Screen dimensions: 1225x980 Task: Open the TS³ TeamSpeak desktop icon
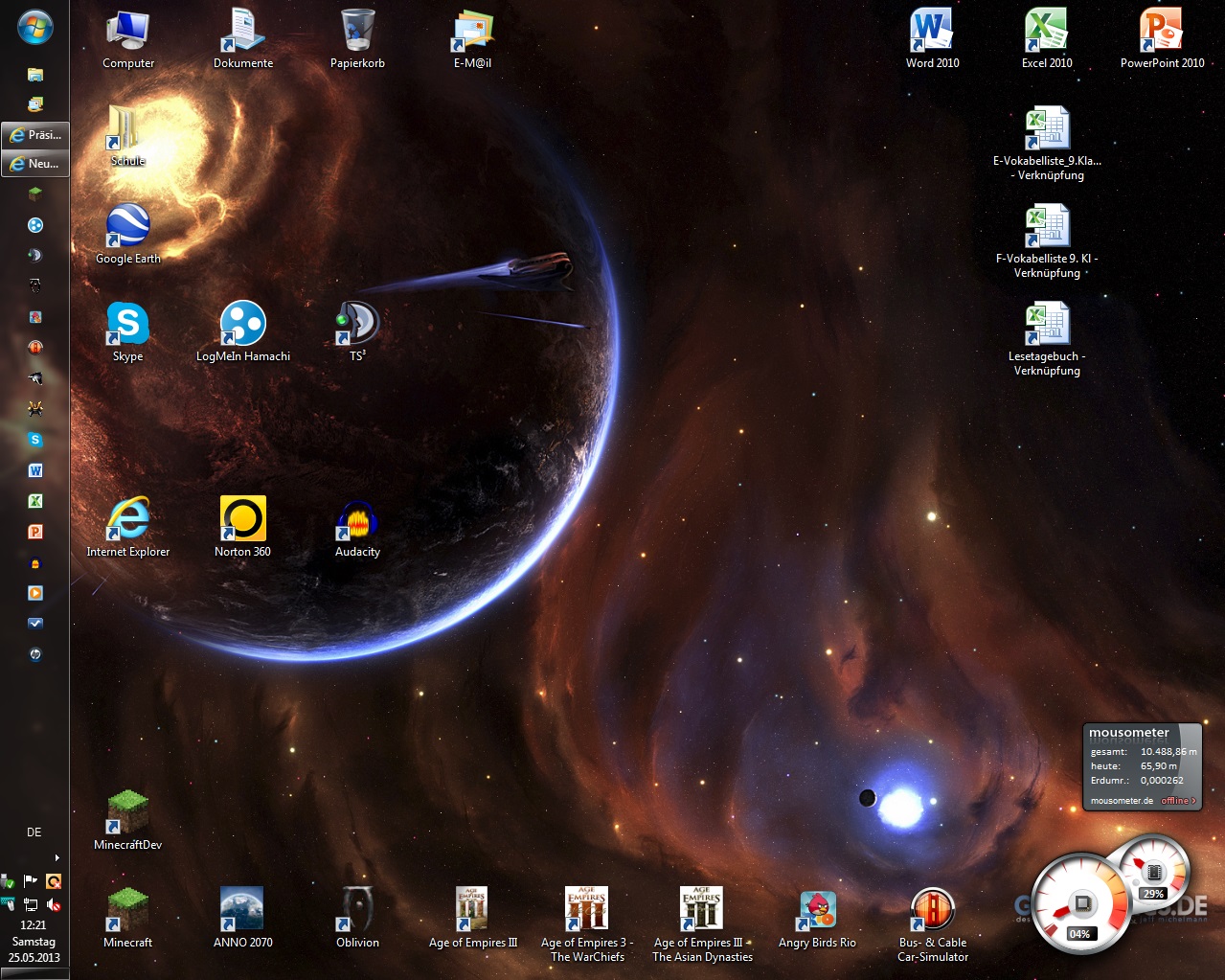(357, 327)
